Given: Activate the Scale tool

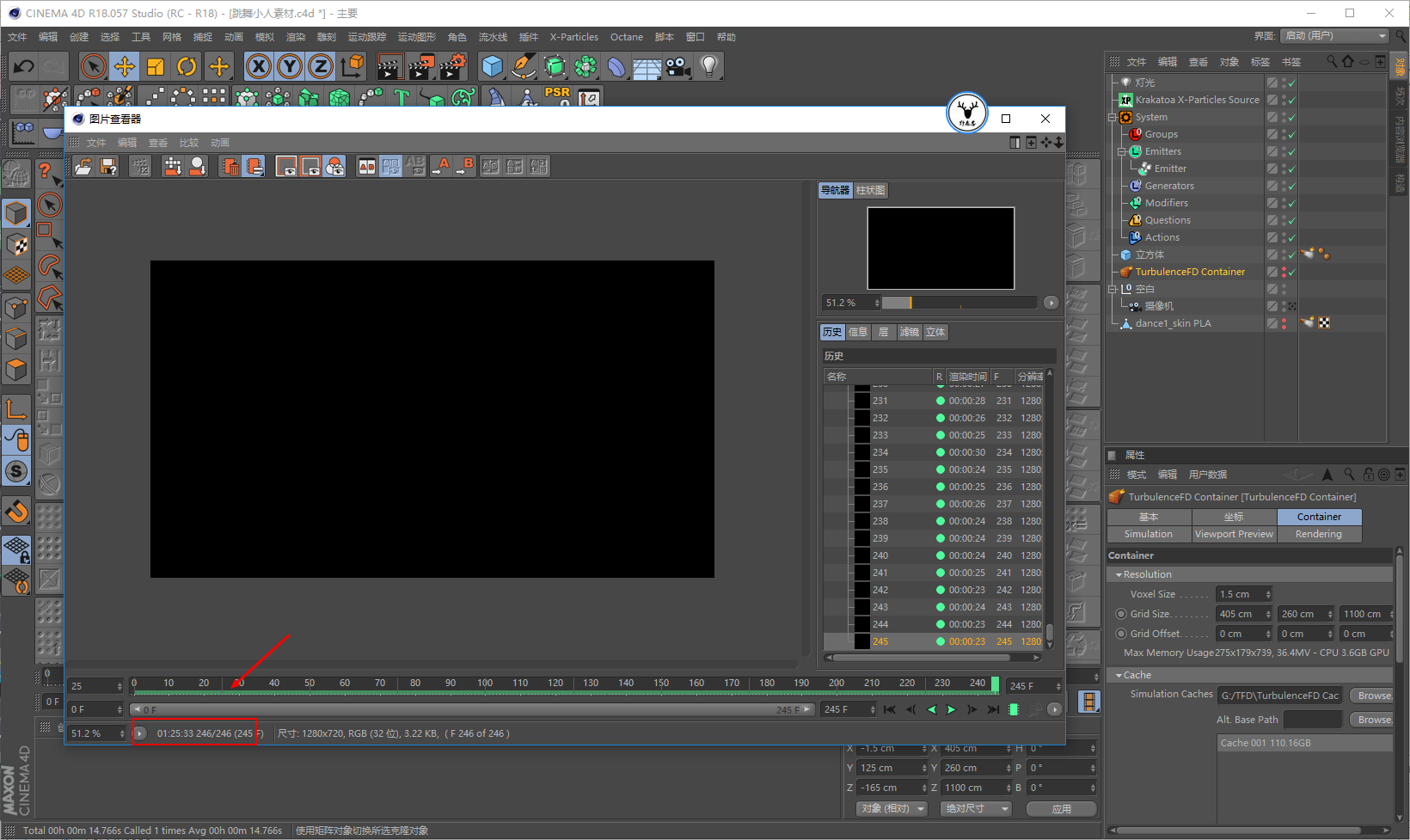Looking at the screenshot, I should pos(156,66).
